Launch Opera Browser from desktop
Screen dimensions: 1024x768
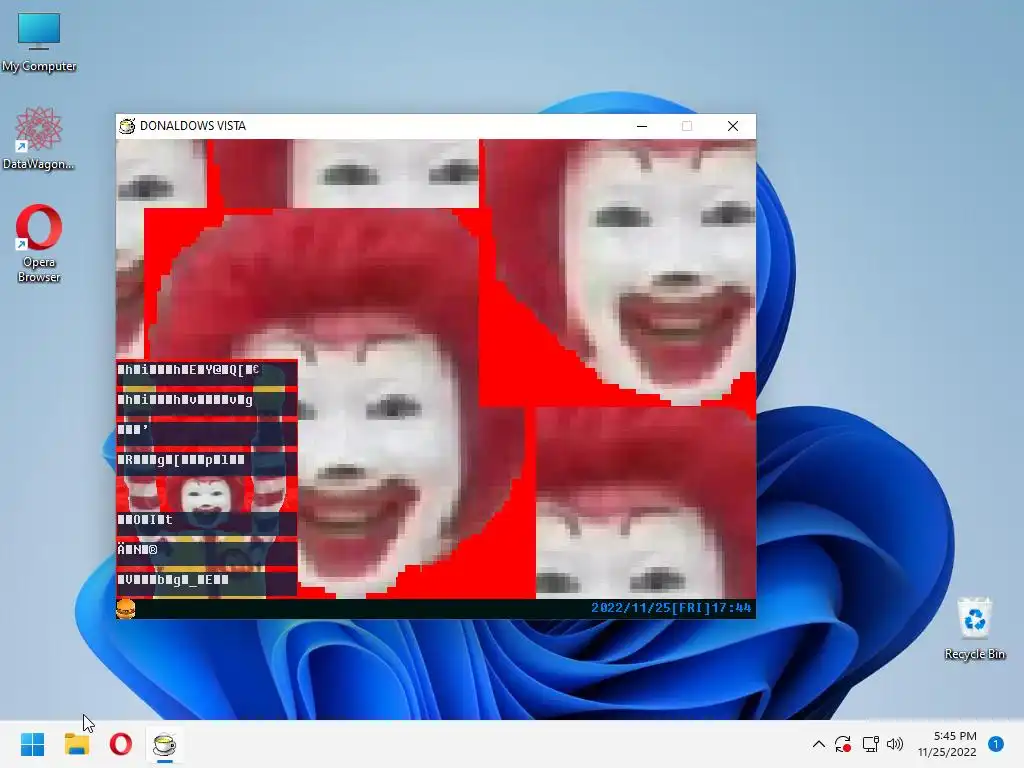(39, 244)
